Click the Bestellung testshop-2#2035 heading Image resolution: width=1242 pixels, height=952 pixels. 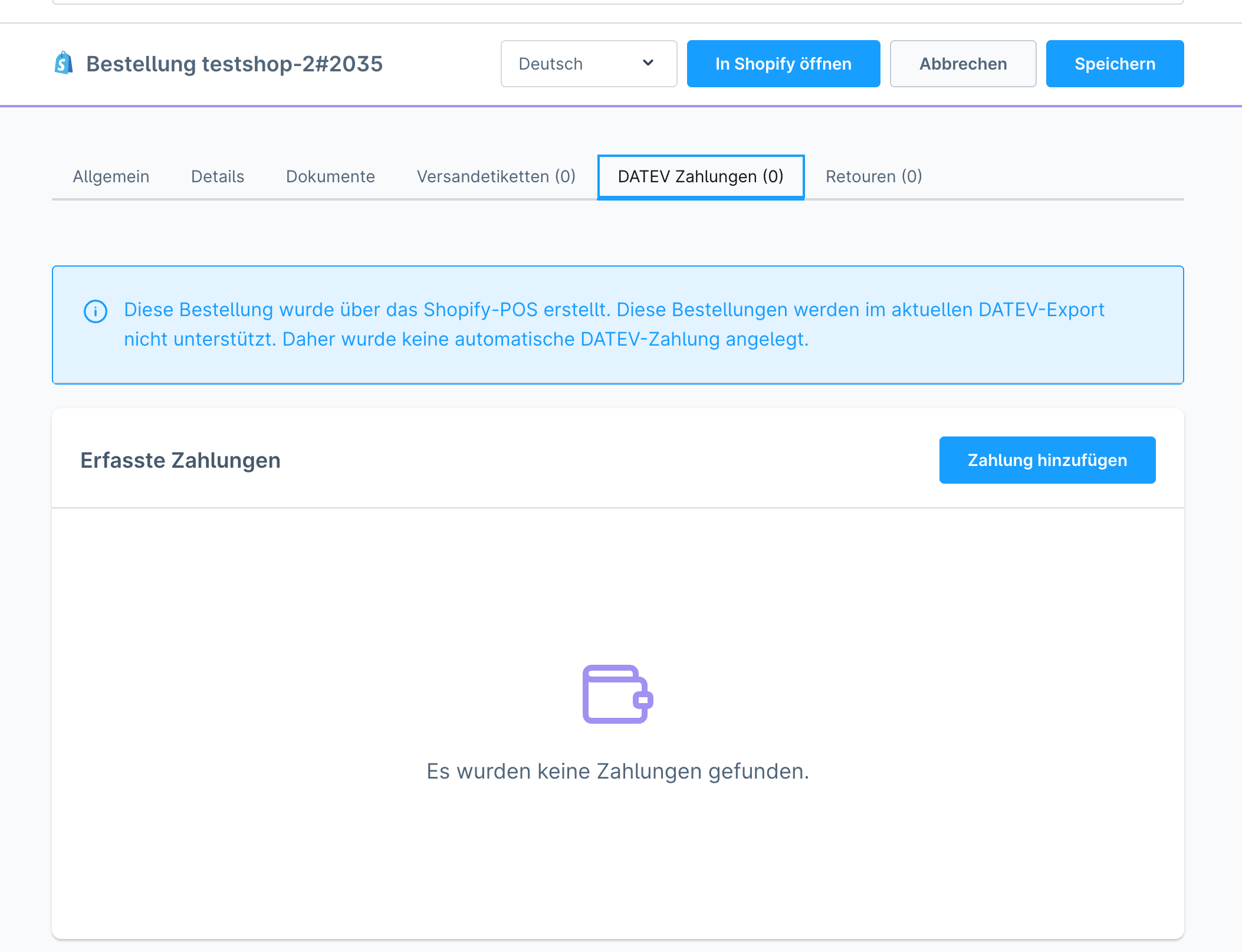234,64
